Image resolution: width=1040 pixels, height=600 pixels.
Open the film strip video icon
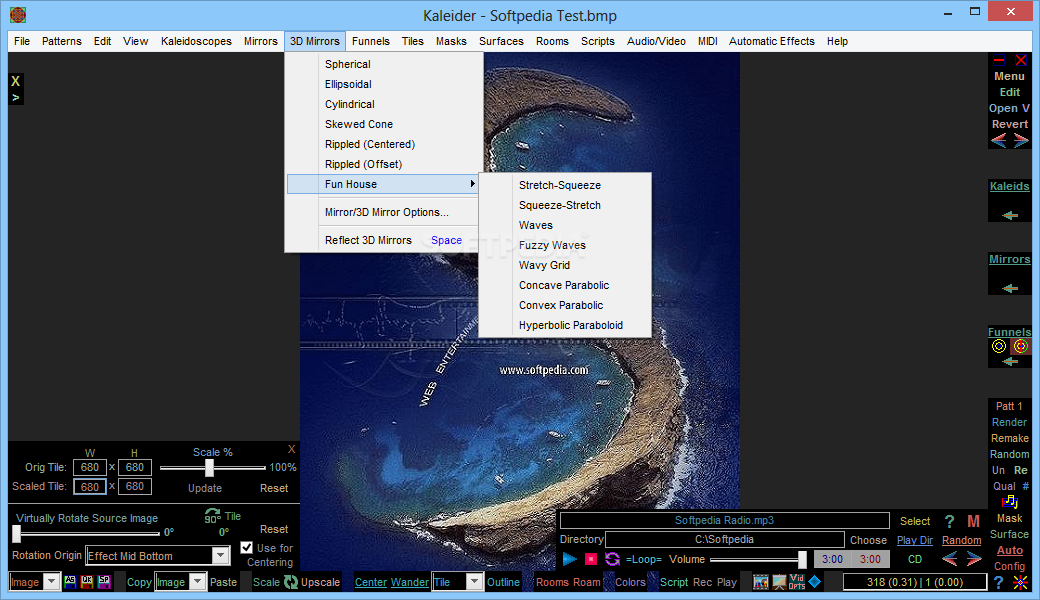tap(760, 582)
